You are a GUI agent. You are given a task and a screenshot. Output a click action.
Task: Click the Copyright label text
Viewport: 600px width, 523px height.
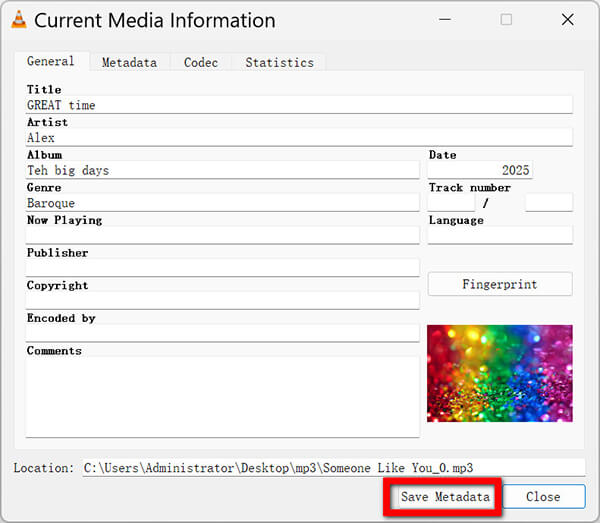tap(57, 285)
